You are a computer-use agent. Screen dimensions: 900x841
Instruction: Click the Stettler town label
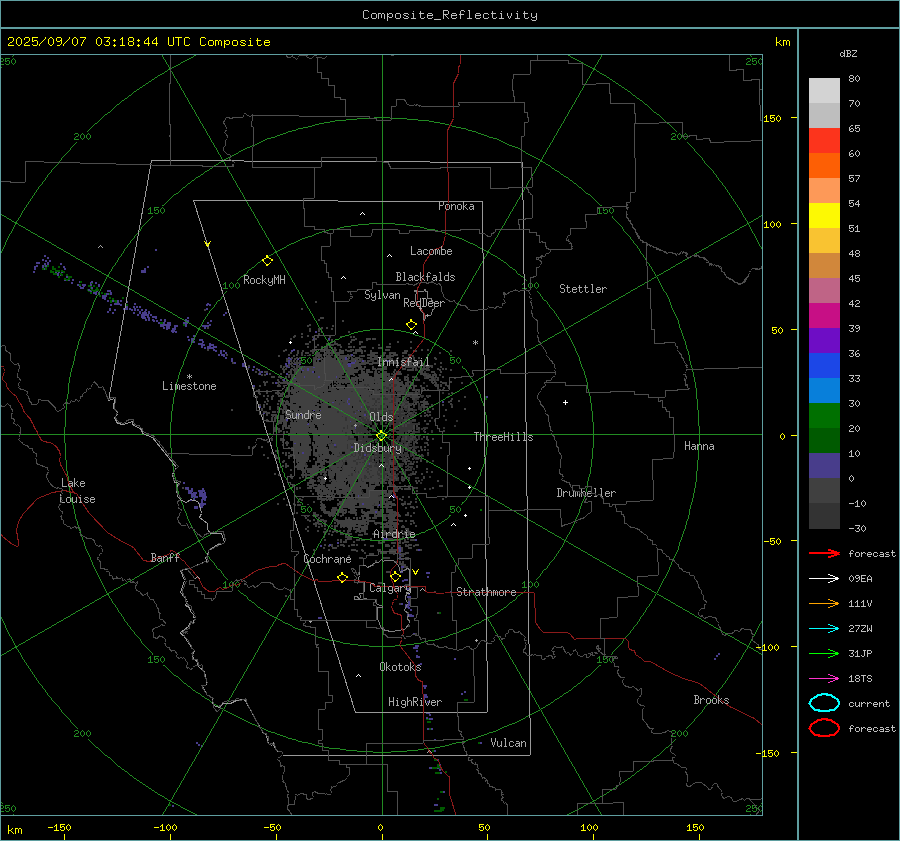click(583, 289)
